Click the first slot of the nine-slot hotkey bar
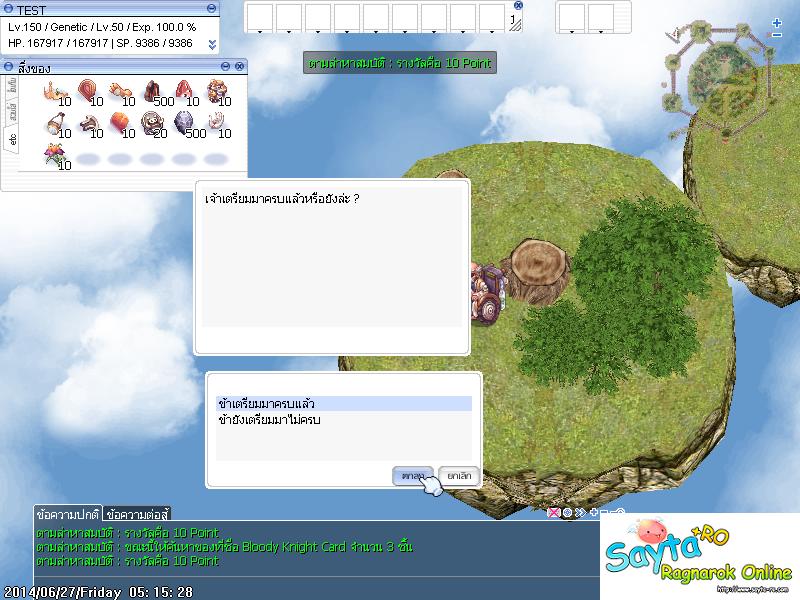This screenshot has height=600, width=800. tap(260, 18)
